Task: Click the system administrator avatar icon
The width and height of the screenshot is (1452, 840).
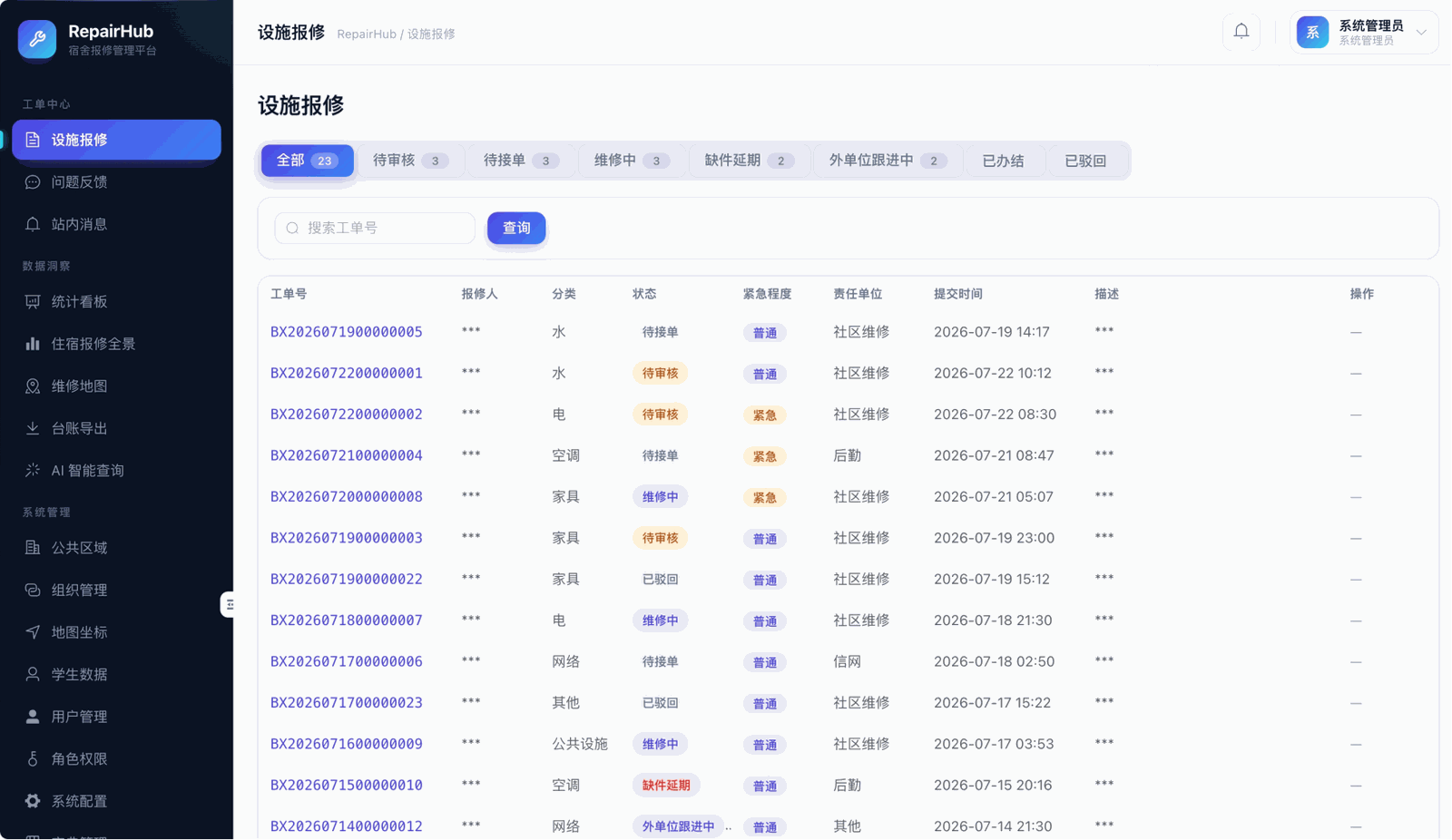Action: [x=1312, y=33]
